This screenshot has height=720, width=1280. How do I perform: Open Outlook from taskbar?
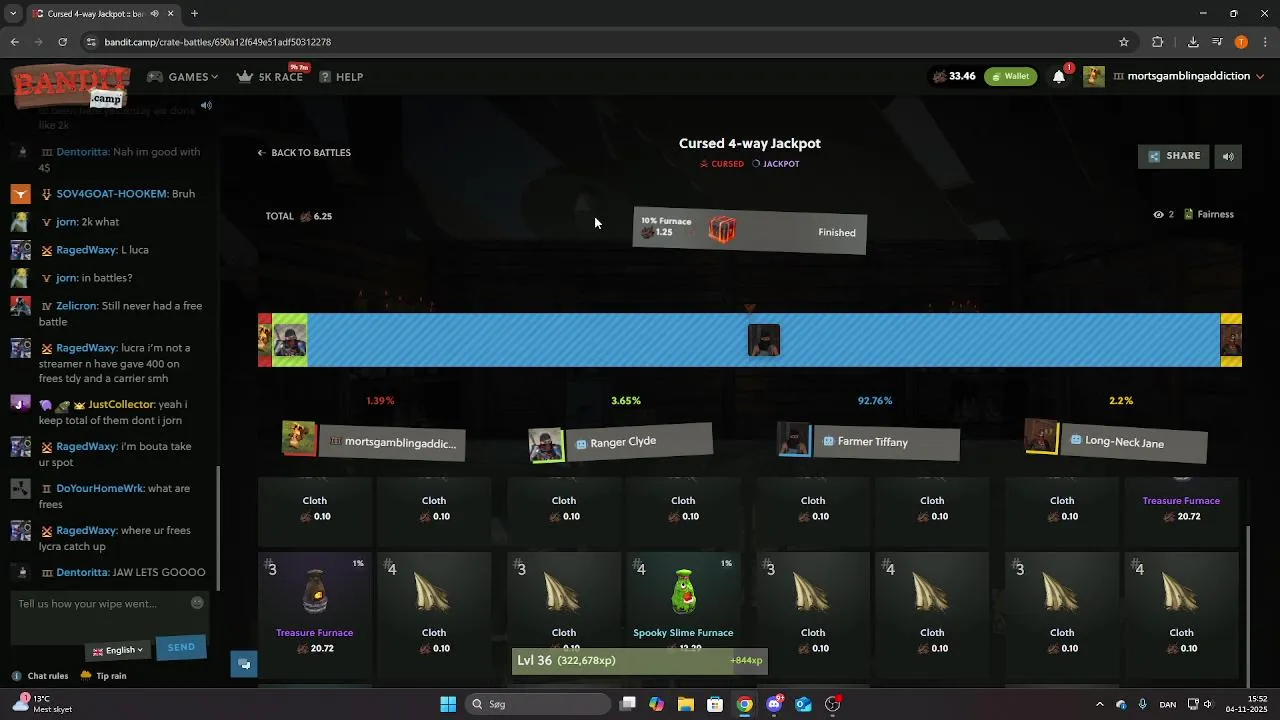click(803, 704)
